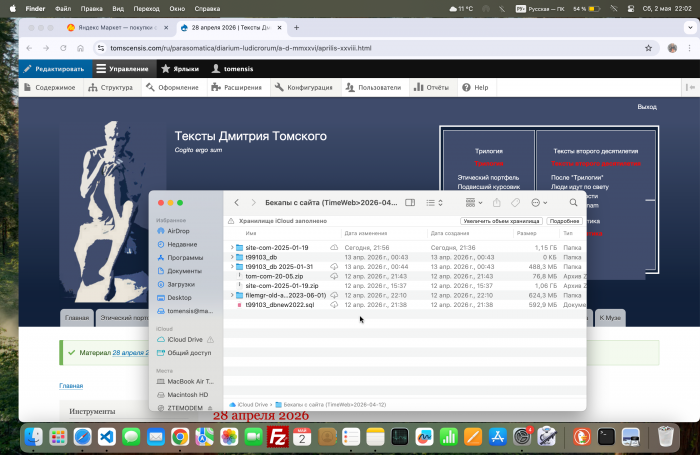The image size is (700, 455).
Task: Toggle Drupal toolbar orientation at far right
Action: pyautogui.click(x=690, y=88)
